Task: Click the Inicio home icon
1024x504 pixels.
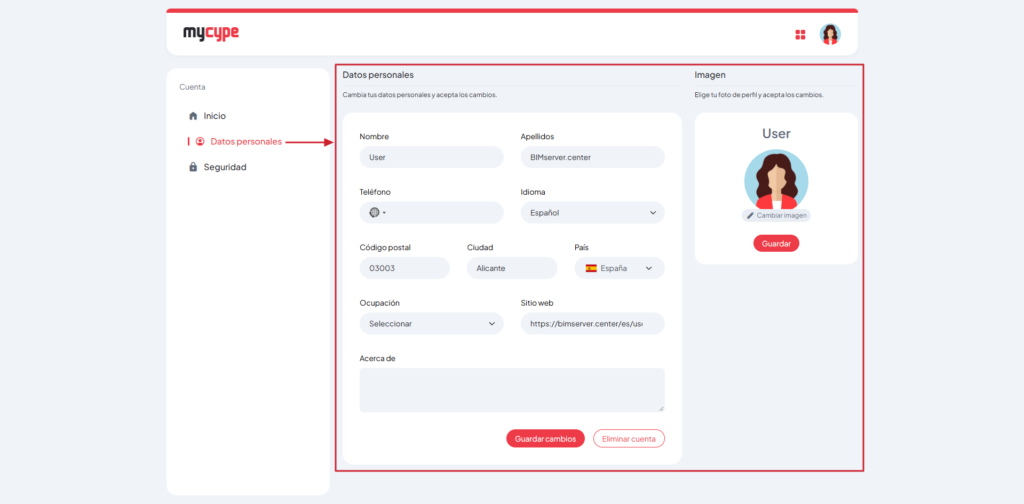Action: [193, 116]
